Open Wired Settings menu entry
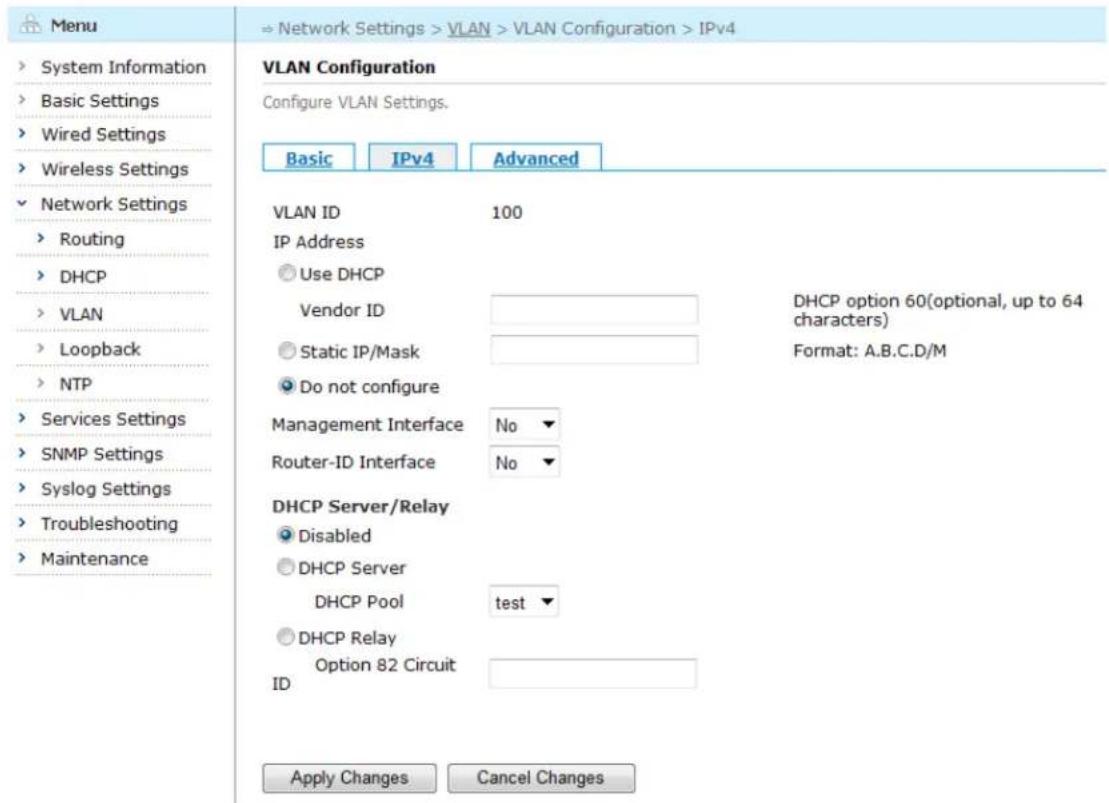The width and height of the screenshot is (1109, 803). click(103, 134)
